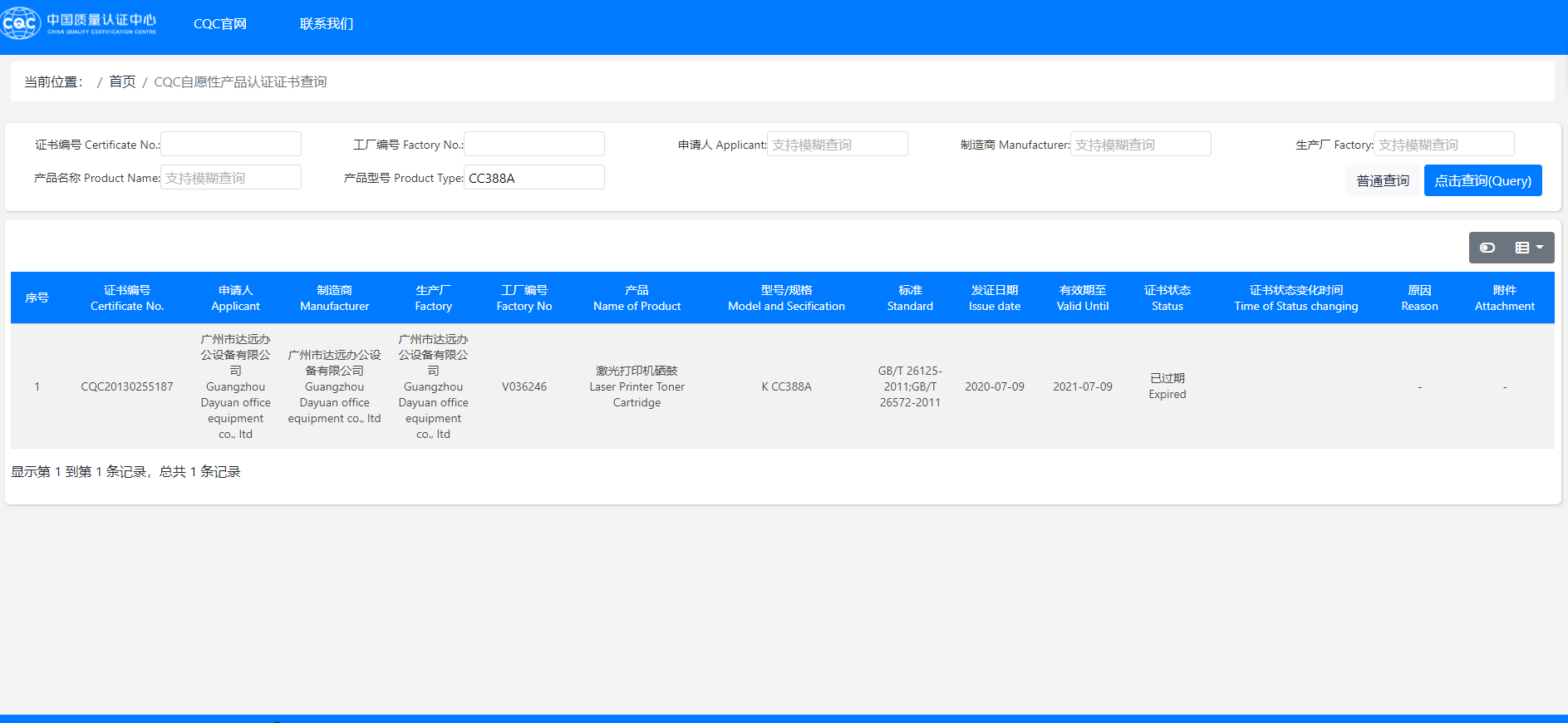This screenshot has width=1568, height=723.
Task: Click the Name of Product column header
Action: [637, 298]
